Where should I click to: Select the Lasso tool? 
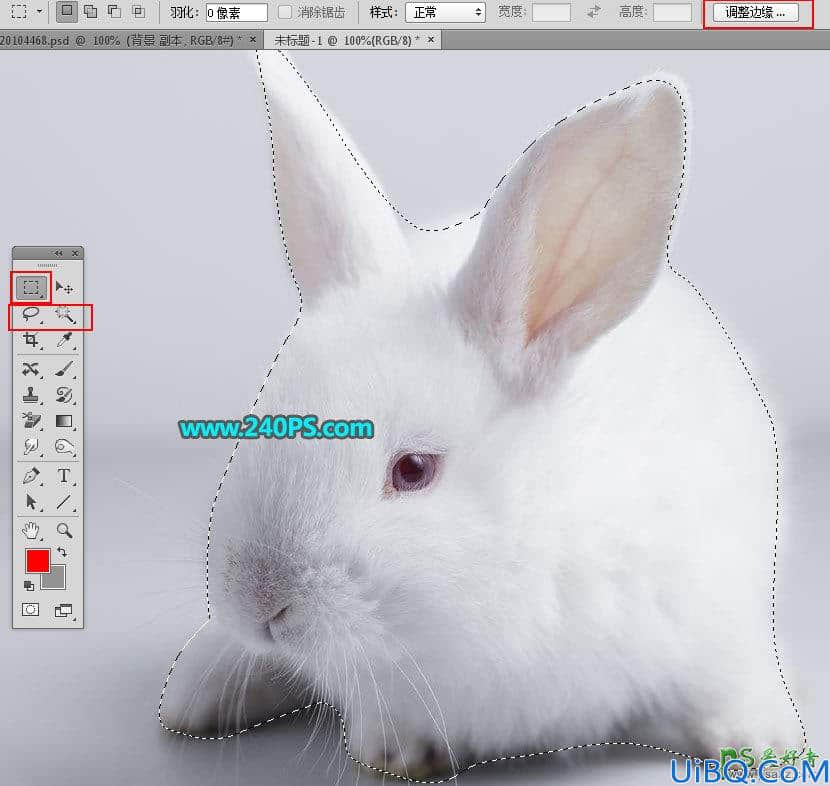point(31,315)
